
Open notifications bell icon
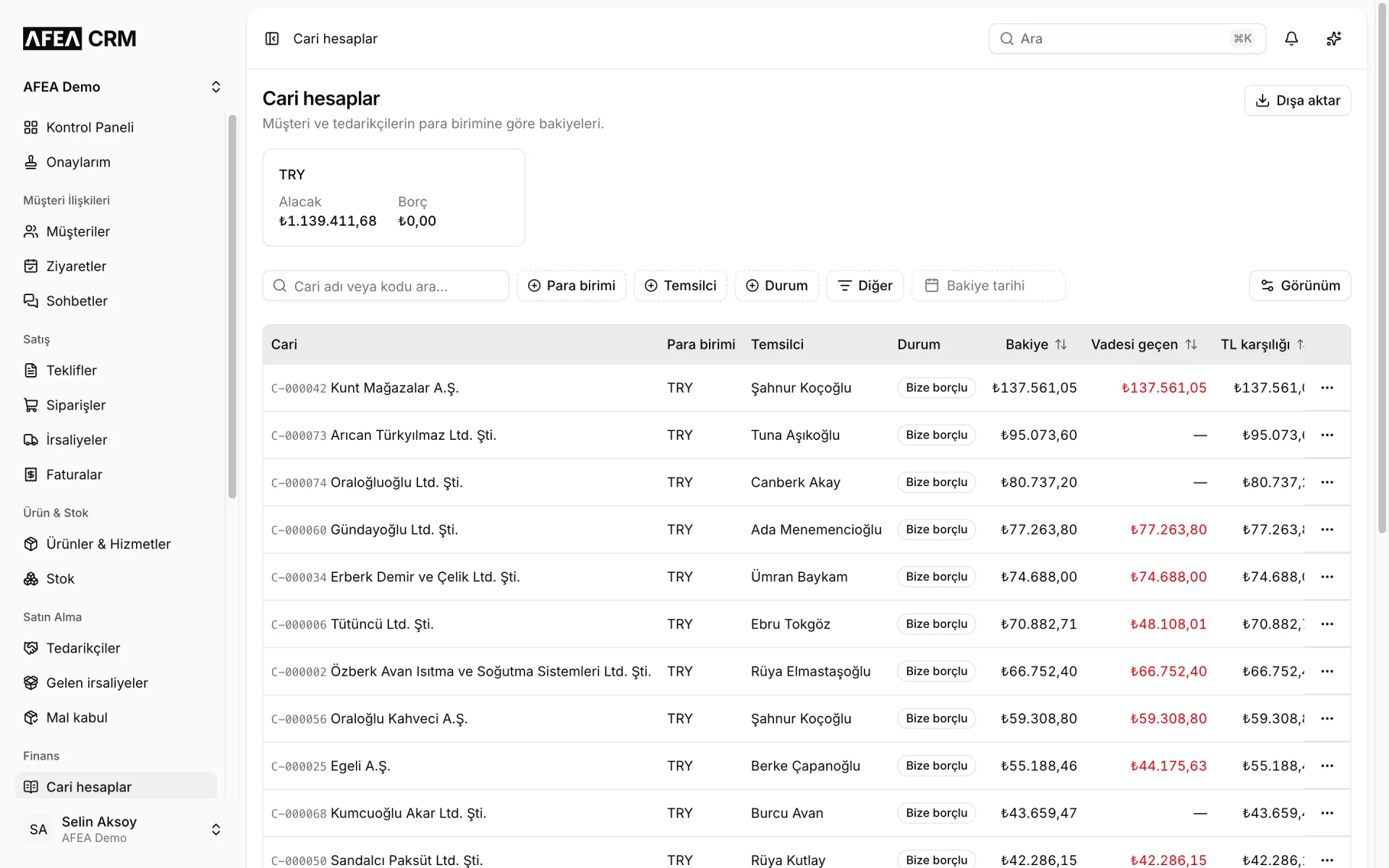tap(1291, 38)
